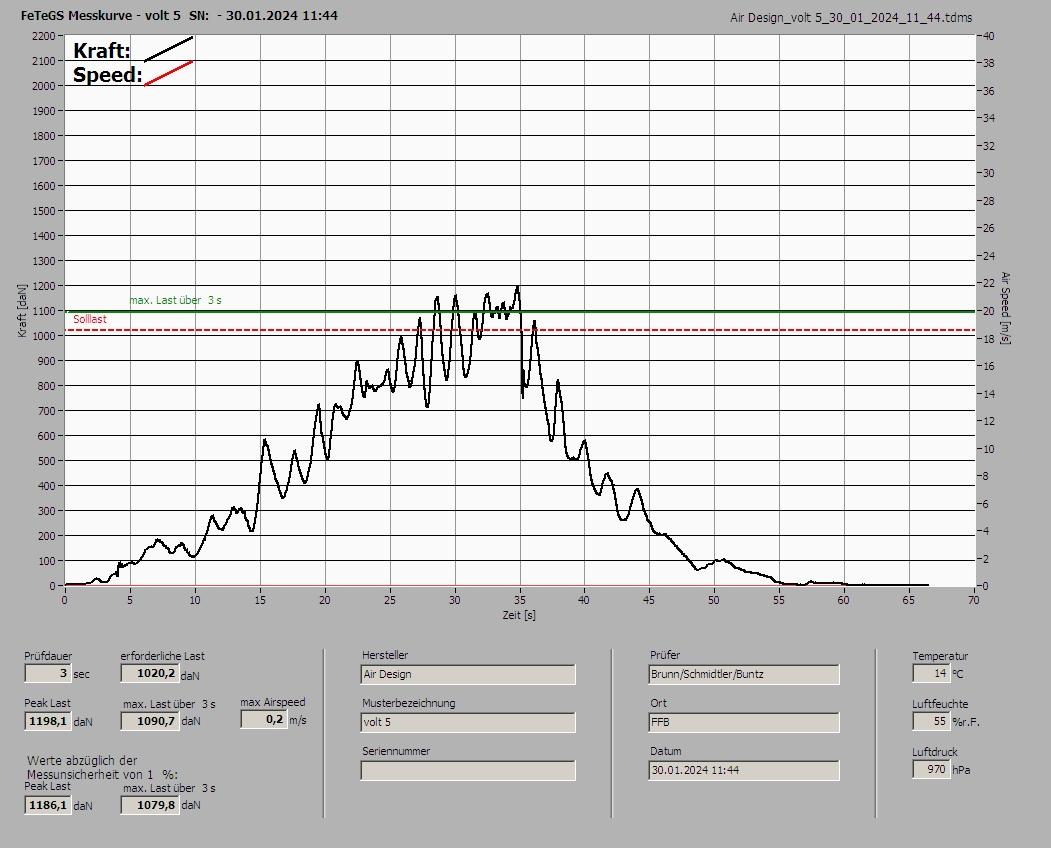Click the "m/s" unit beside max Airspeed
The height and width of the screenshot is (848, 1051).
pos(298,721)
